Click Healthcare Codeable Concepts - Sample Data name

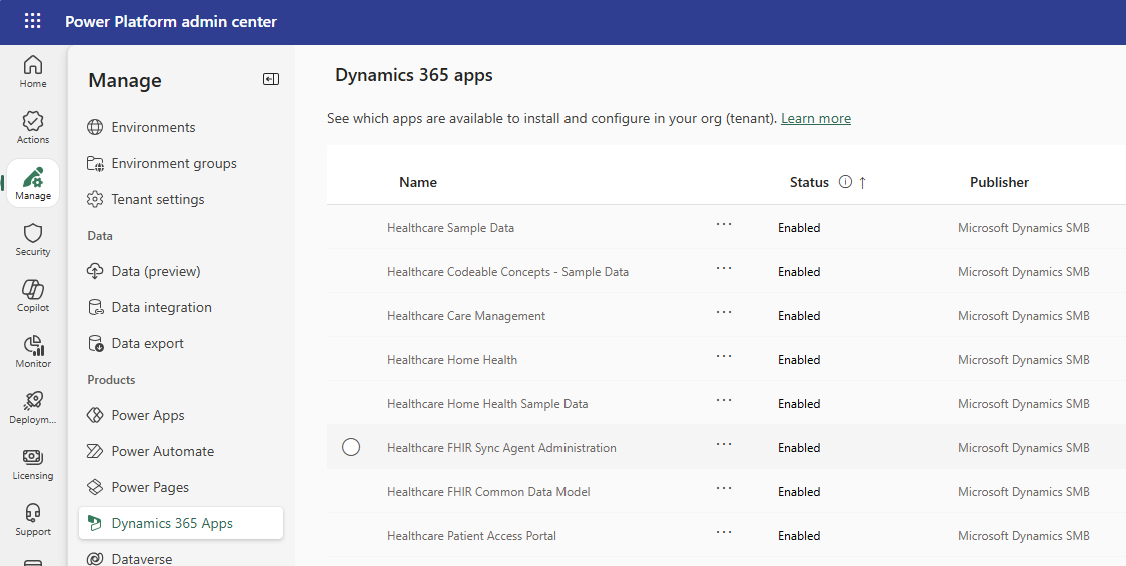click(508, 272)
